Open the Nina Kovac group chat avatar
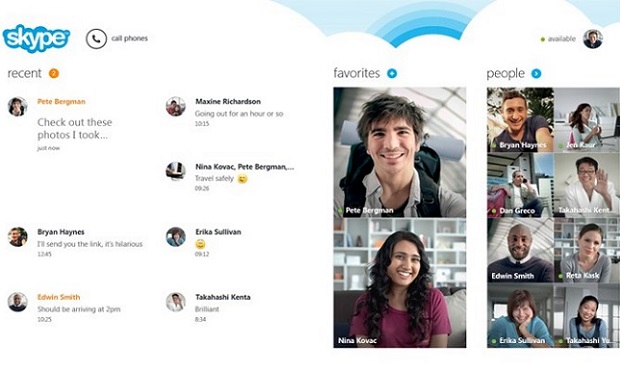This screenshot has height=386, width=620. click(176, 172)
